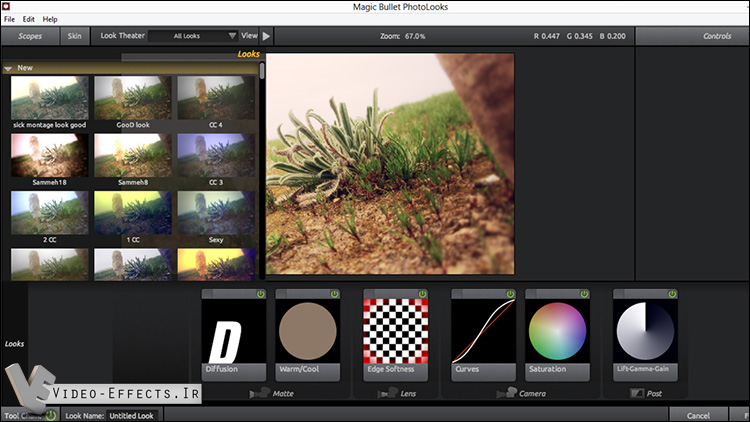Viewport: 750px width, 422px height.
Task: Select the Sammeh8 look preset
Action: point(133,160)
